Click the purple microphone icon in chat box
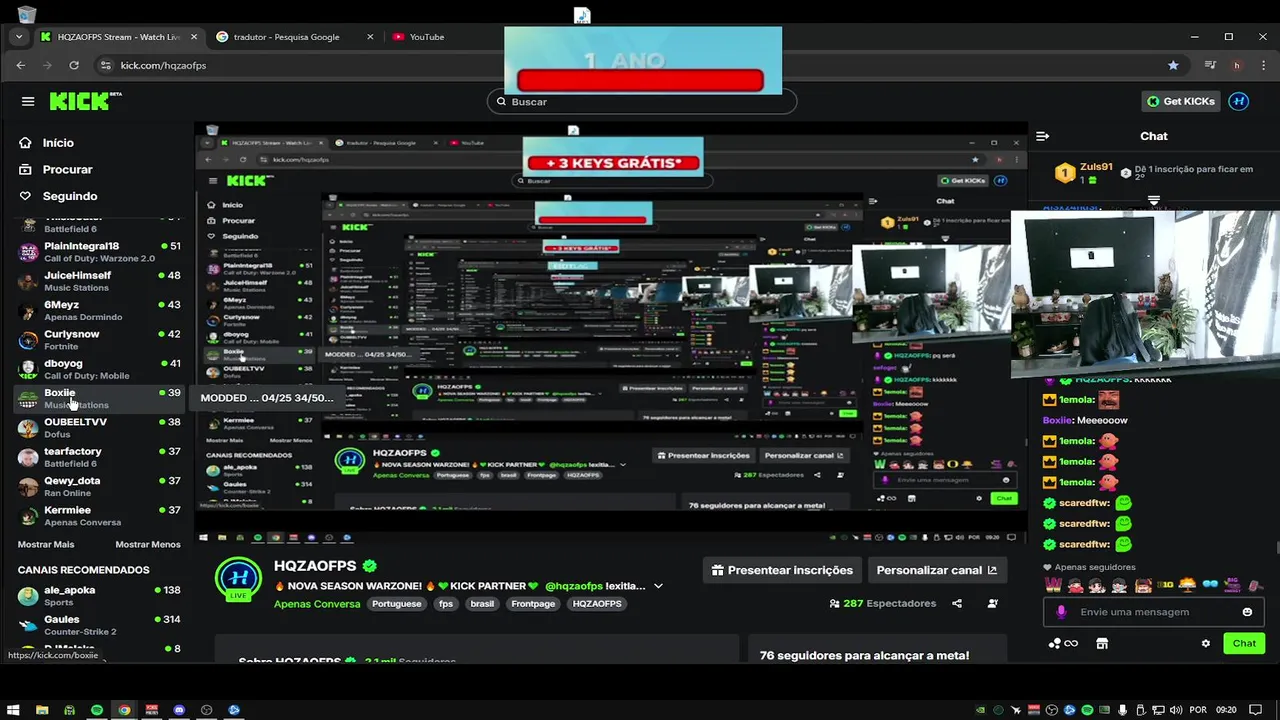 [x=1061, y=612]
